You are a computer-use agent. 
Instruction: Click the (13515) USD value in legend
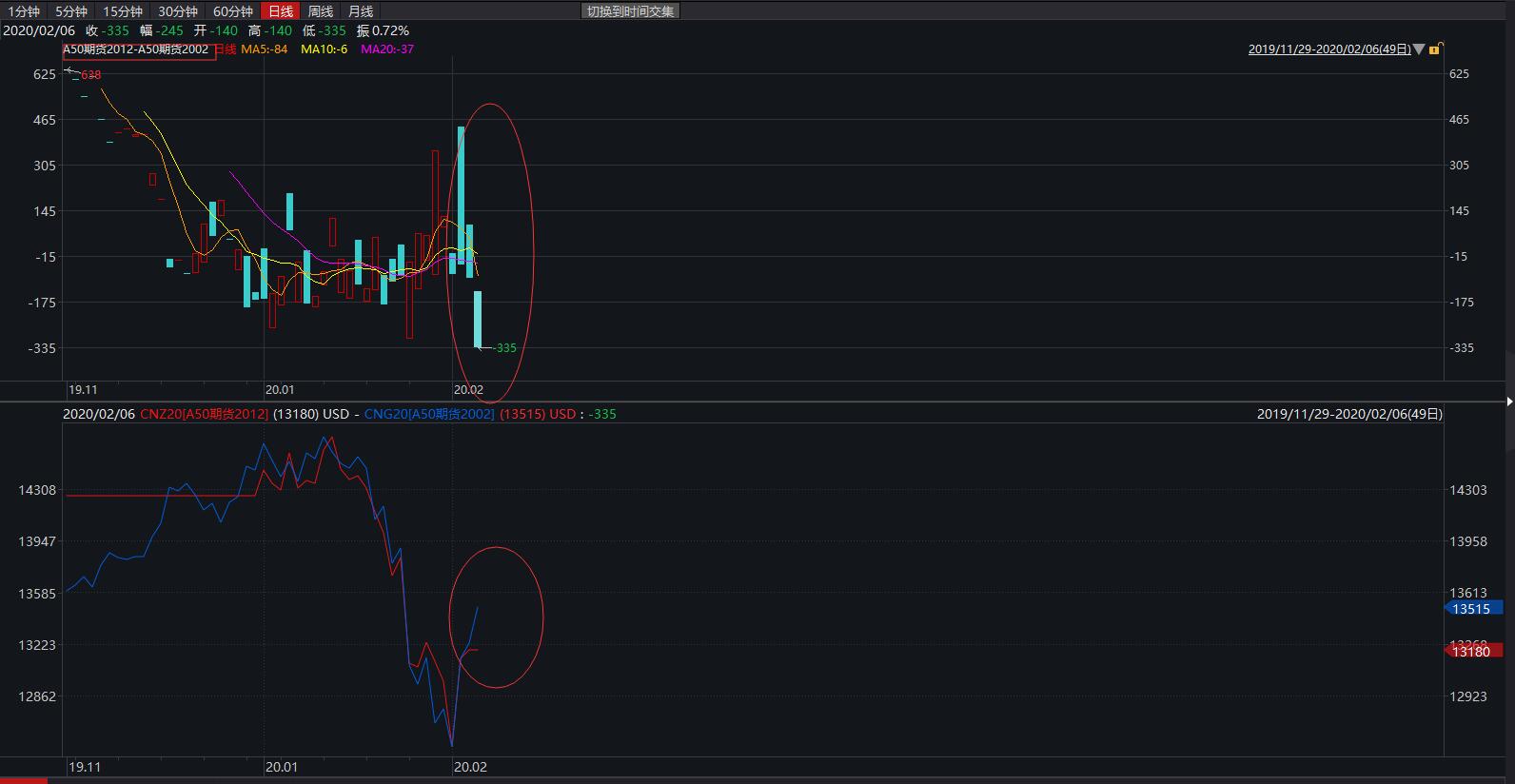[538, 414]
